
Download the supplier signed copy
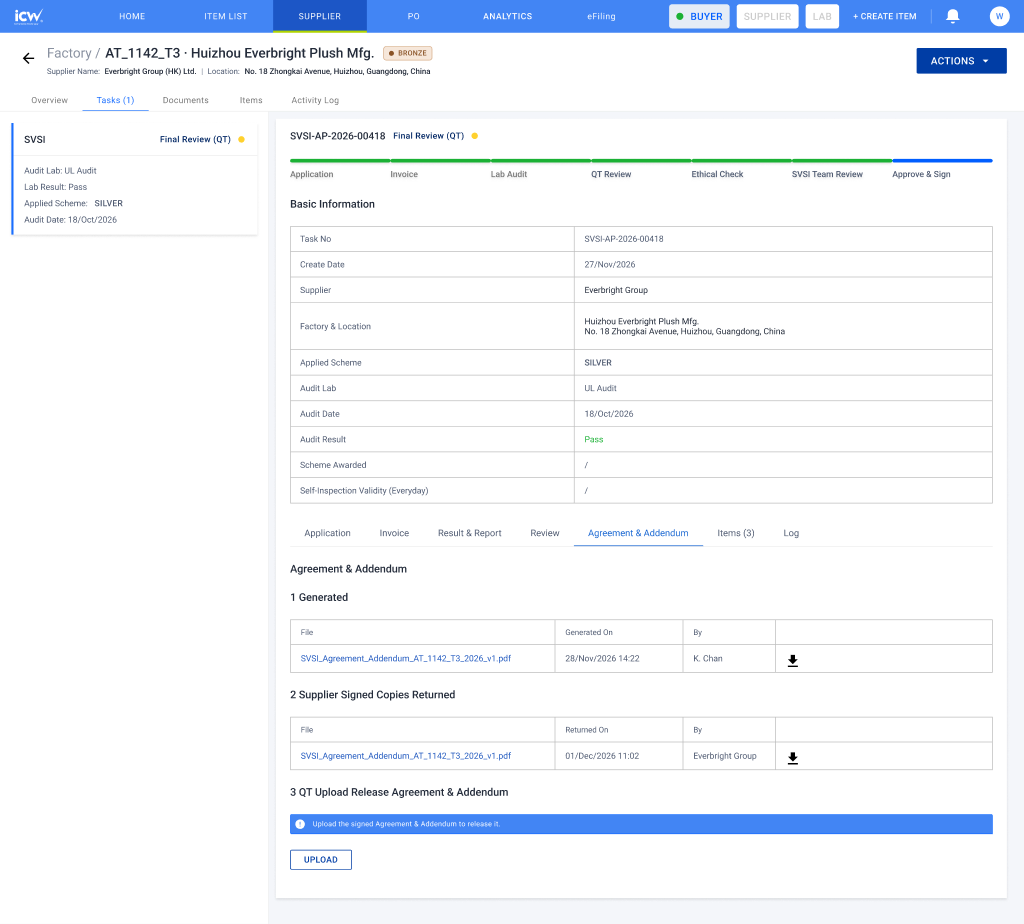(792, 757)
